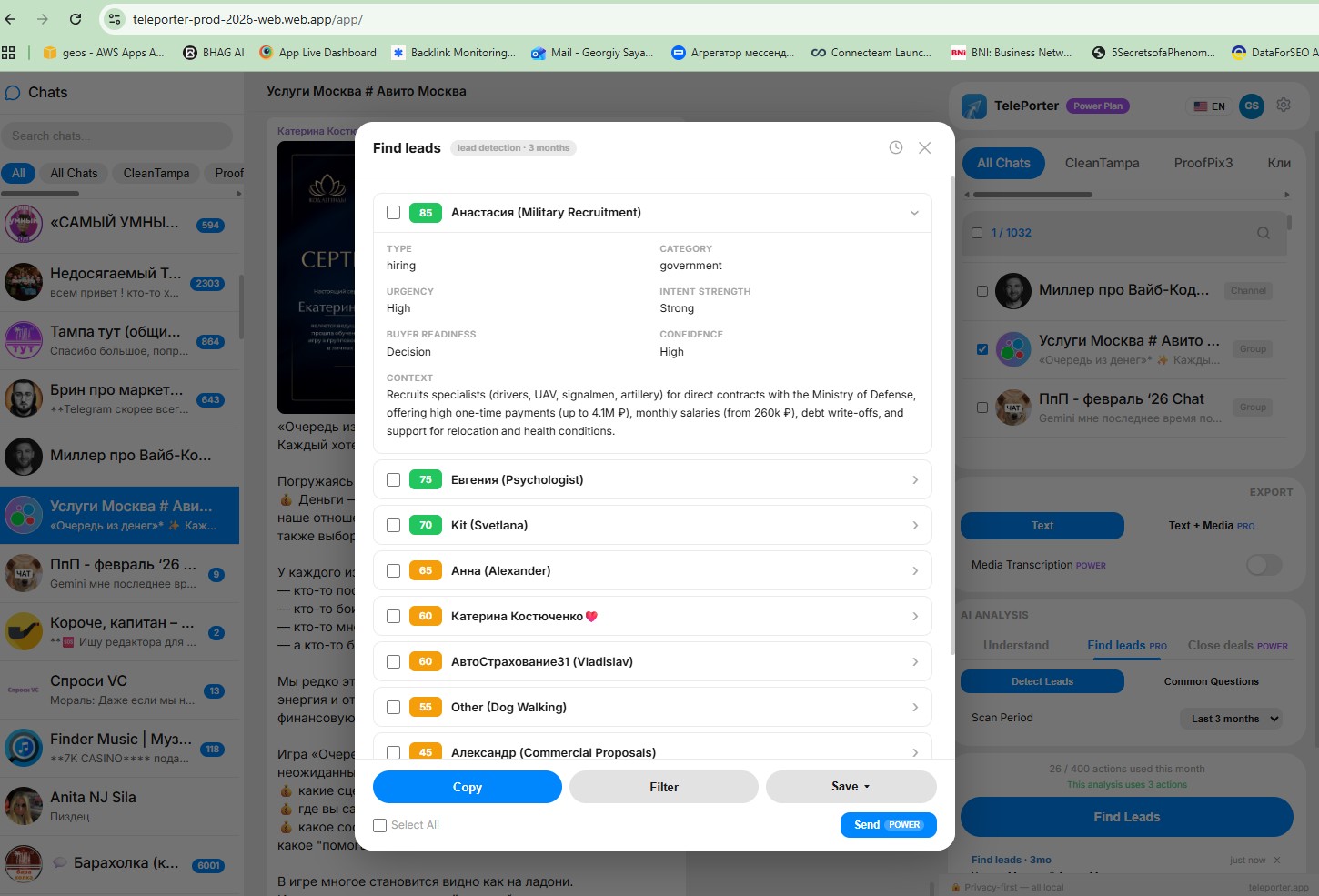Open the Last 3 months scan period dropdown
Image resolution: width=1319 pixels, height=896 pixels.
click(x=1231, y=718)
